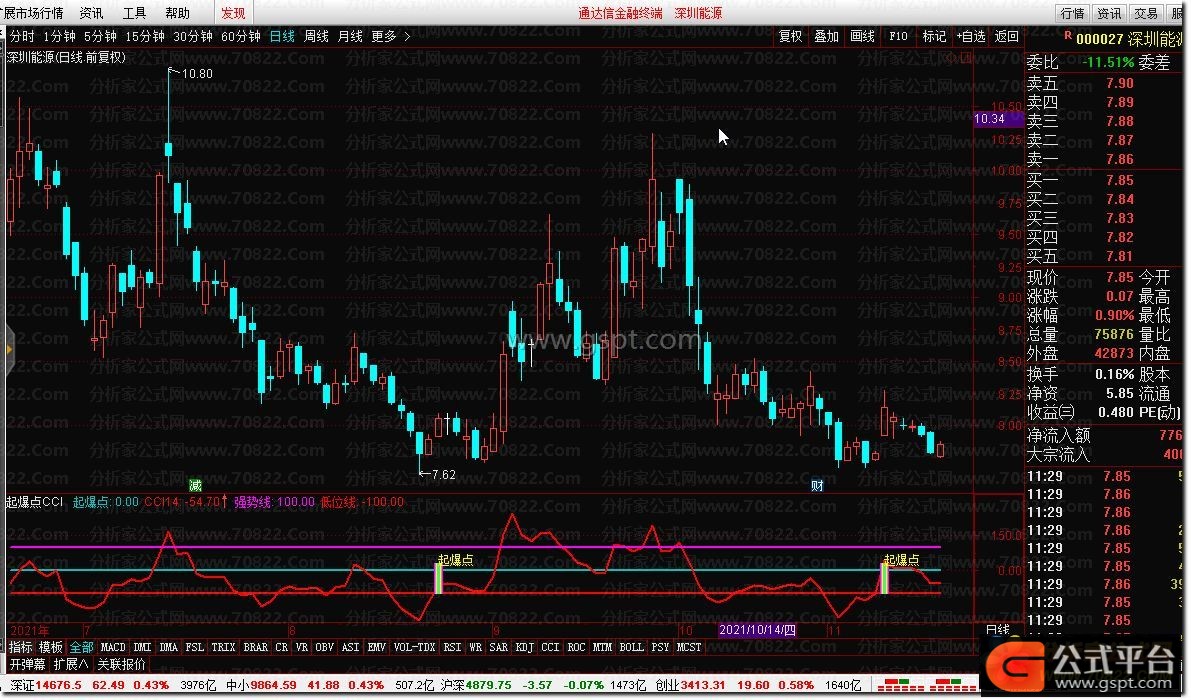Click the green 减 marker on chart
Image resolution: width=1191 pixels, height=700 pixels.
click(195, 486)
